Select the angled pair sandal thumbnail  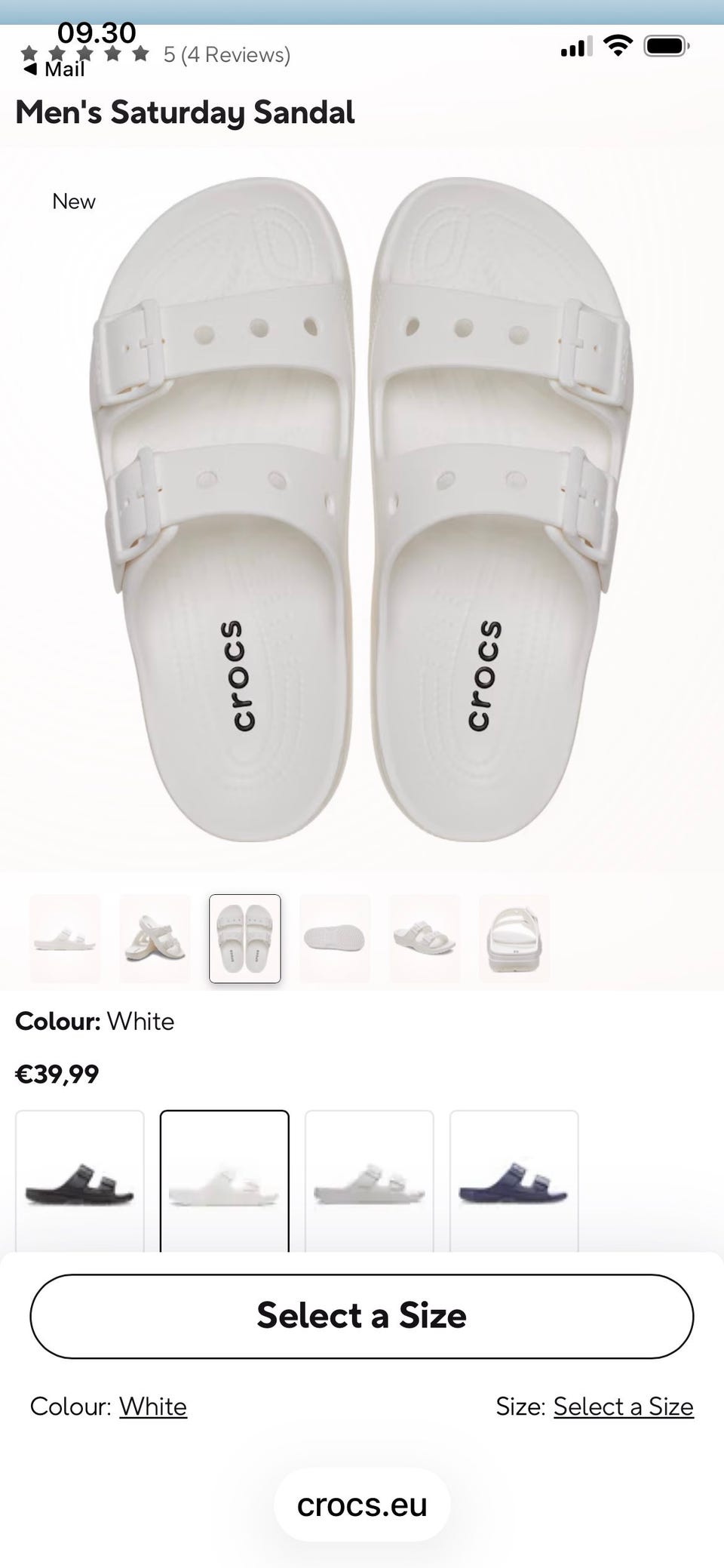tap(155, 939)
